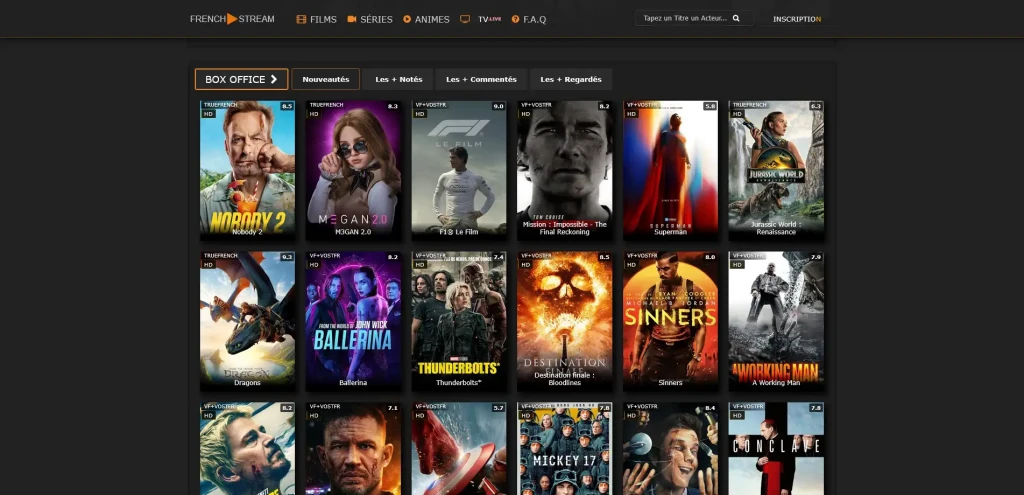
Task: Open the Mickey 17 poster image
Action: [x=565, y=449]
